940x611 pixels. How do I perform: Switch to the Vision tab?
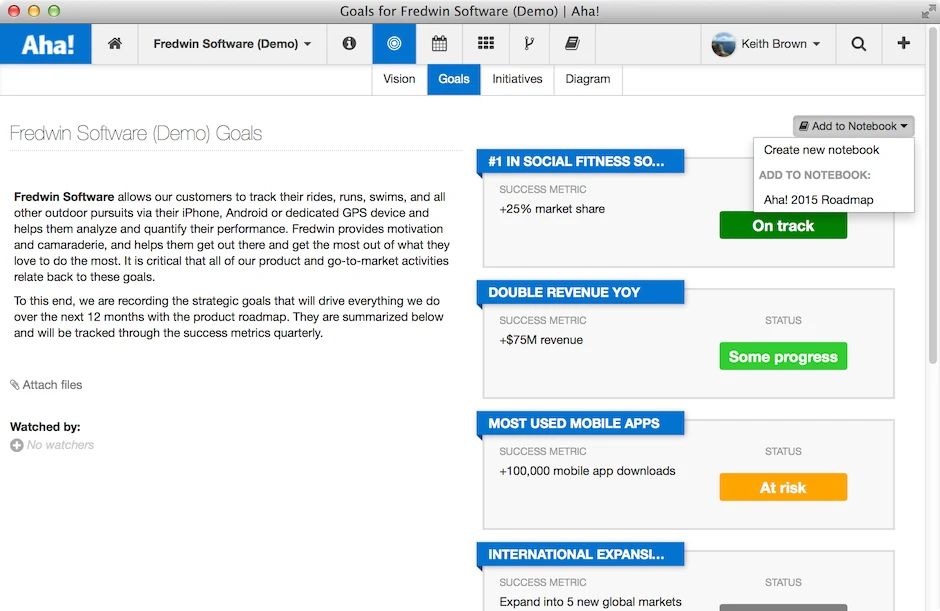pos(399,79)
